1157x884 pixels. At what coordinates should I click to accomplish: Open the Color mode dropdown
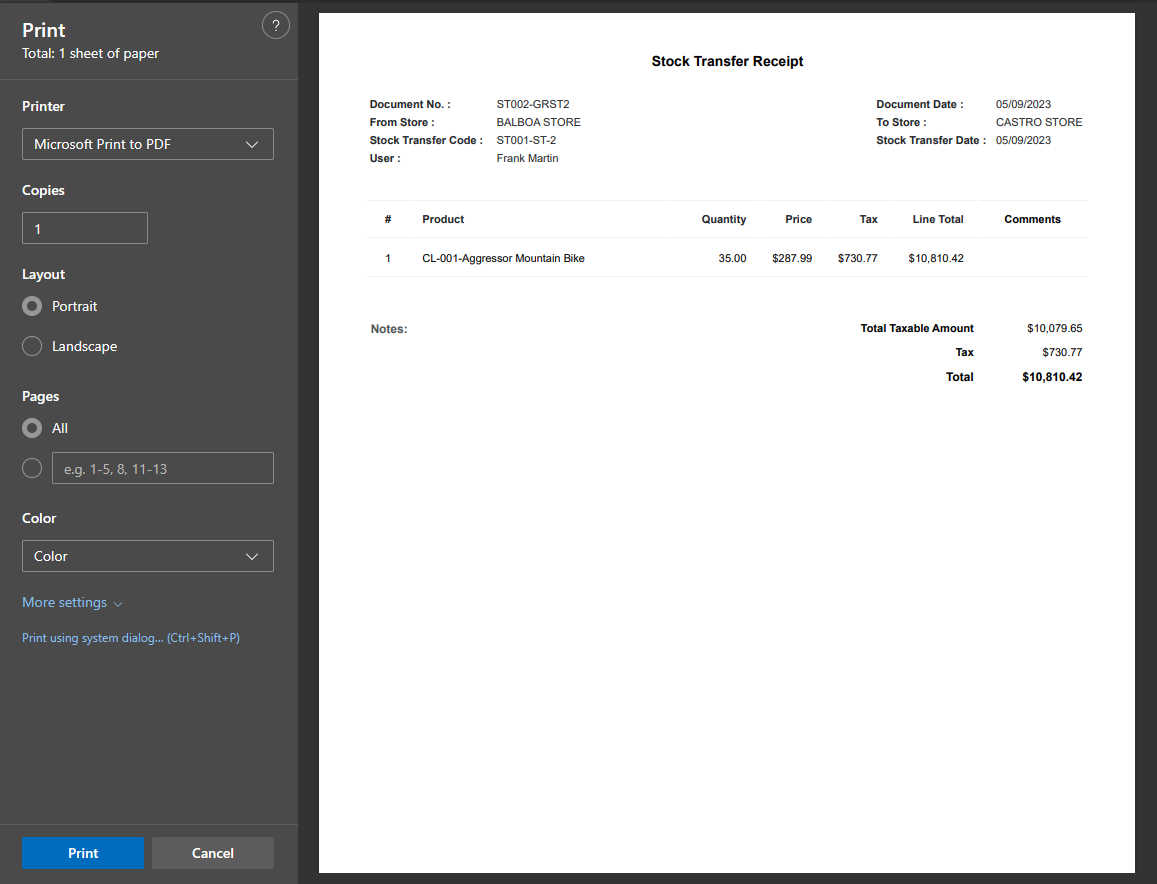pyautogui.click(x=148, y=556)
